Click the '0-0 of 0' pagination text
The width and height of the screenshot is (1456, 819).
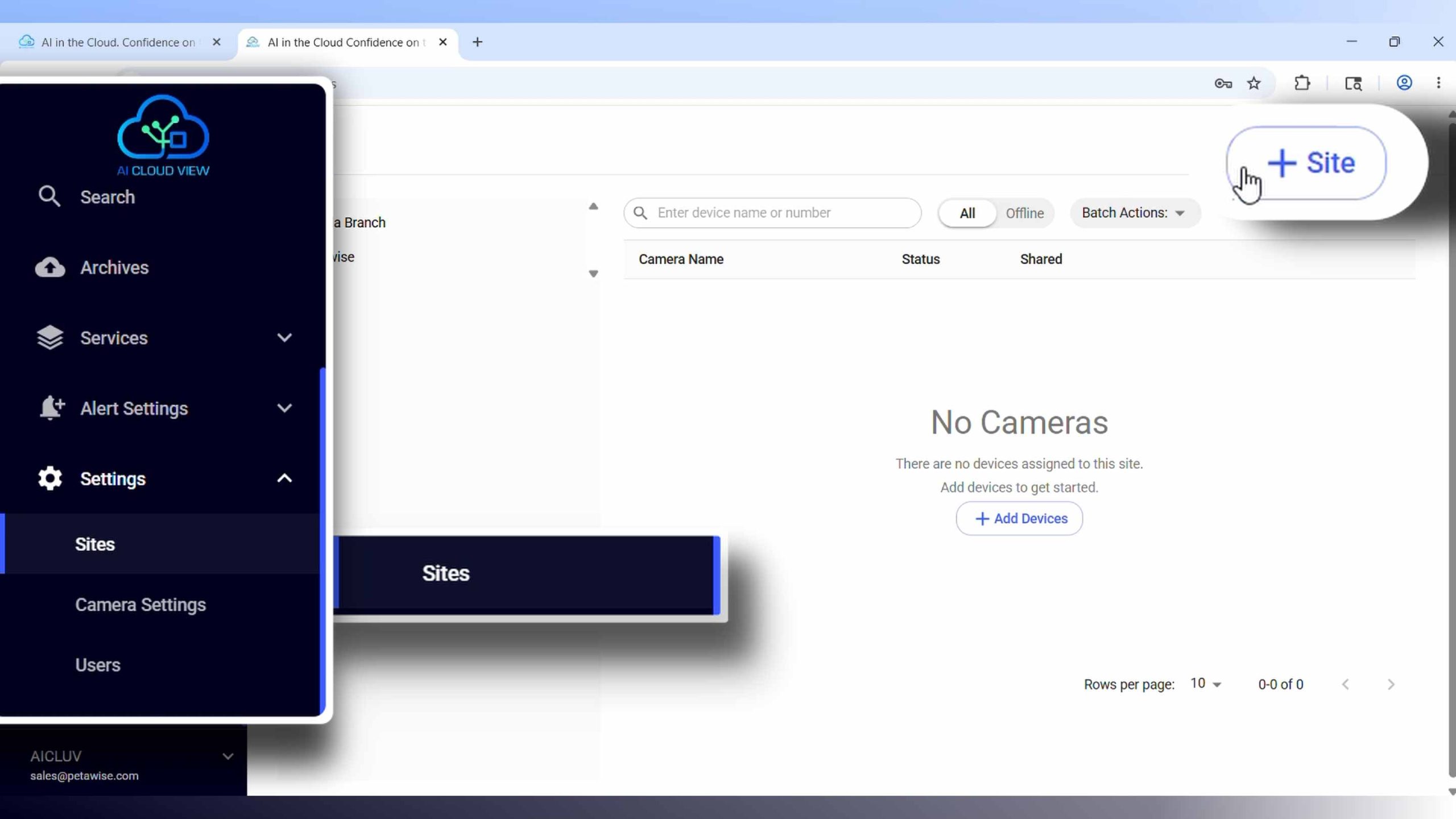[x=1280, y=684]
